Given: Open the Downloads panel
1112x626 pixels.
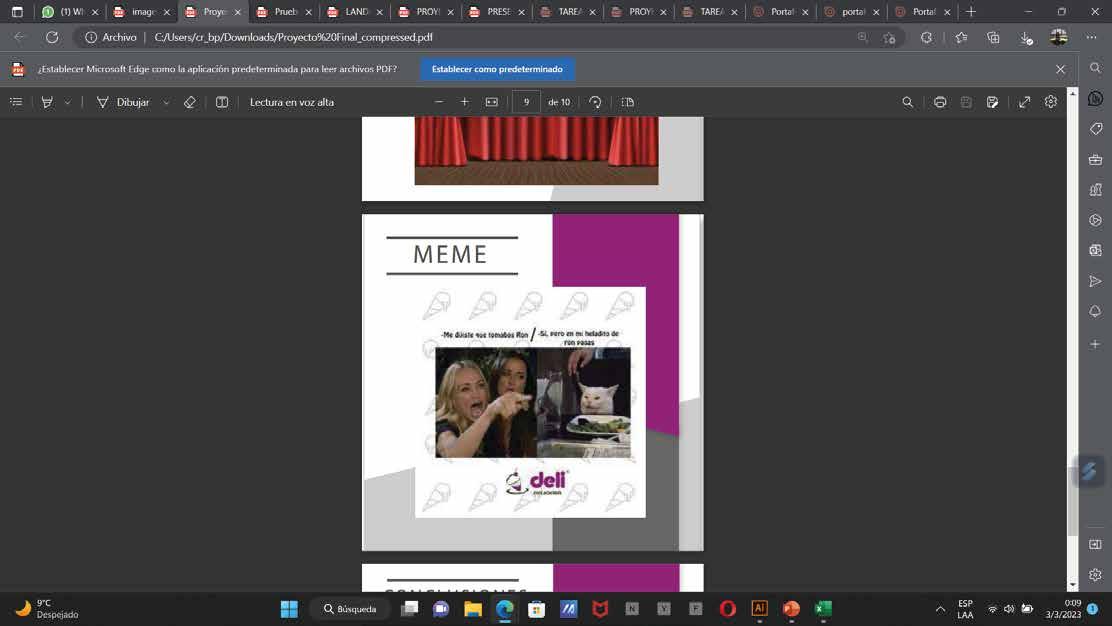Looking at the screenshot, I should pos(1026,38).
